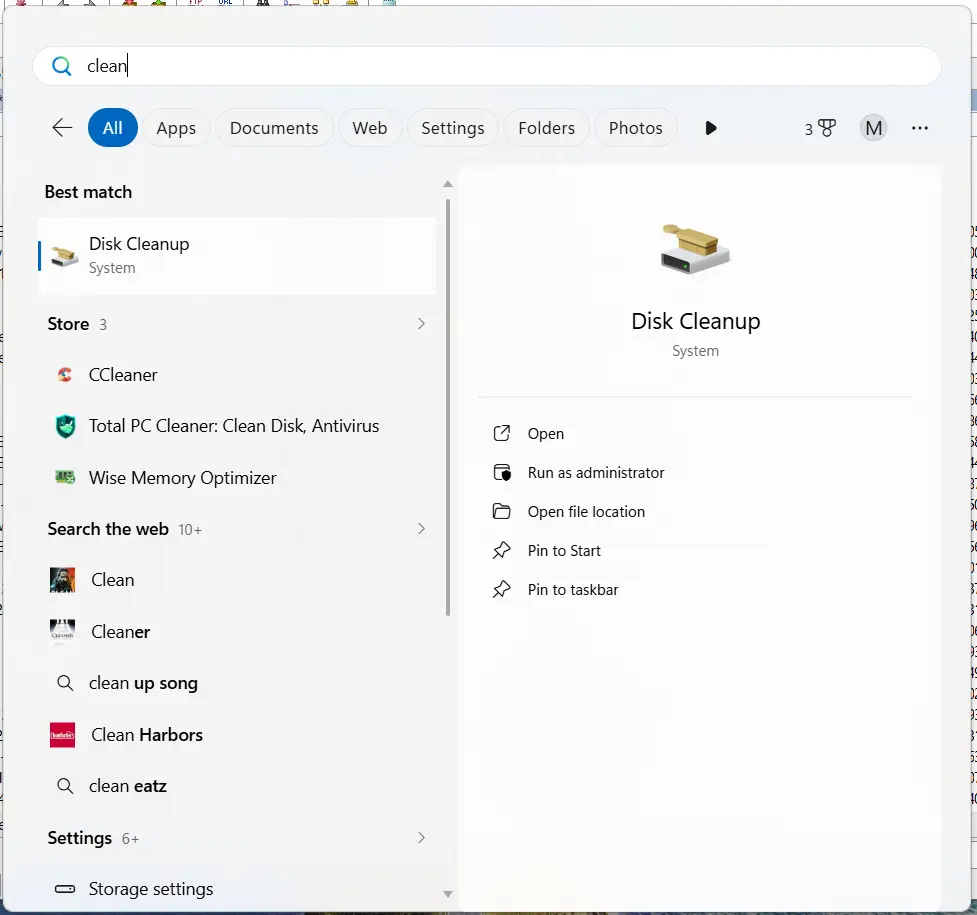The height and width of the screenshot is (915, 977).
Task: Click the Run as administrator shield icon
Action: point(502,472)
